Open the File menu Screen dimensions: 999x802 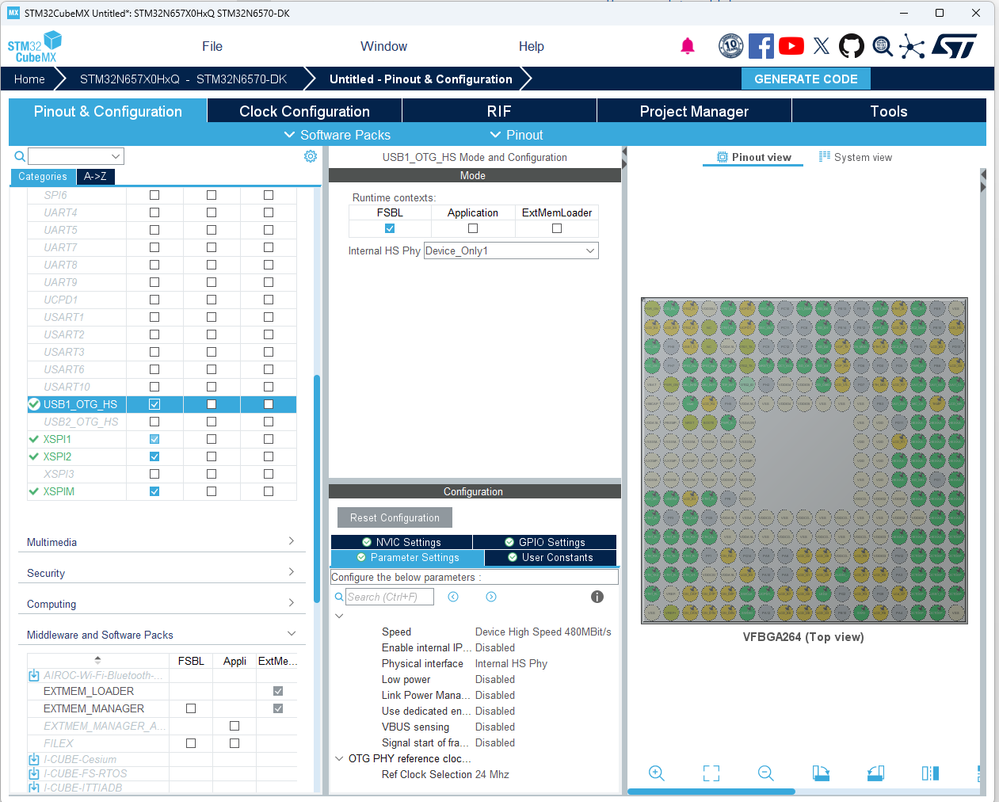point(212,47)
